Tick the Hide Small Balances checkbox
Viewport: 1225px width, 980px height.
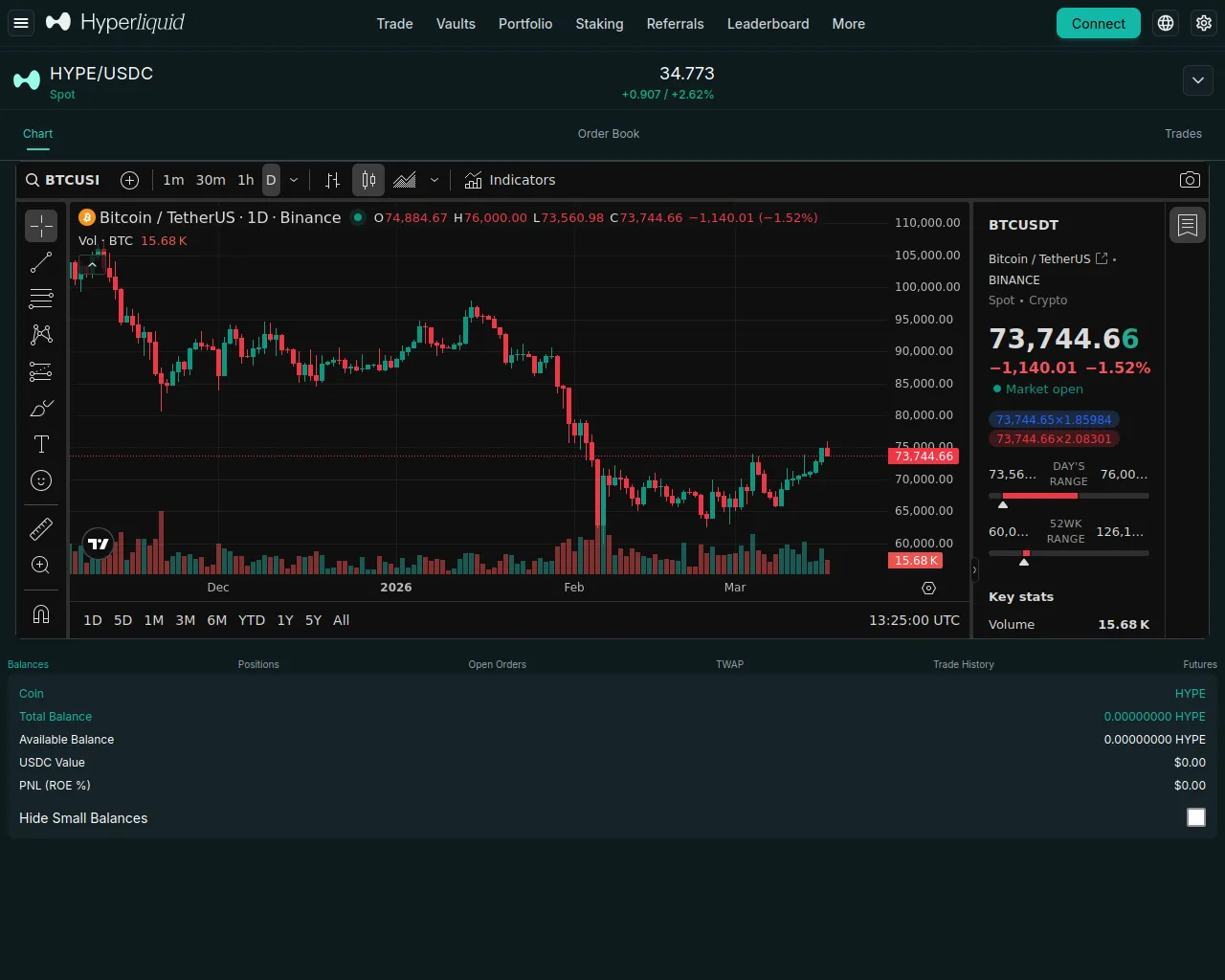point(1195,817)
